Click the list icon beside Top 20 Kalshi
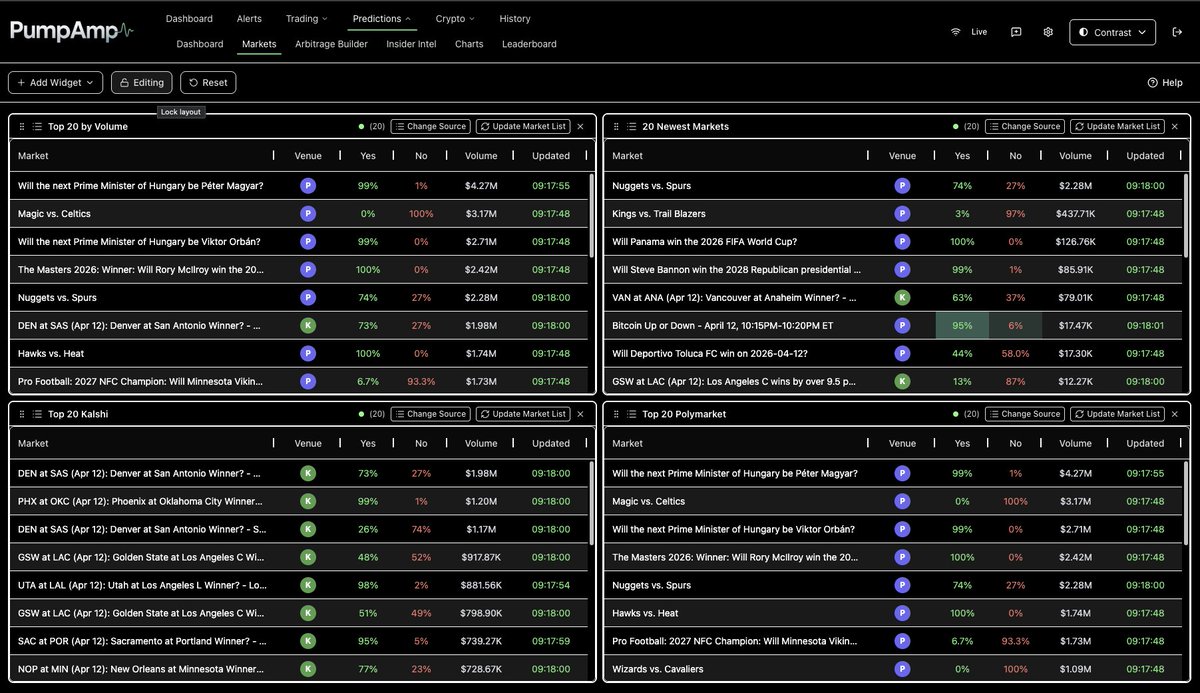1200x693 pixels. coord(37,414)
